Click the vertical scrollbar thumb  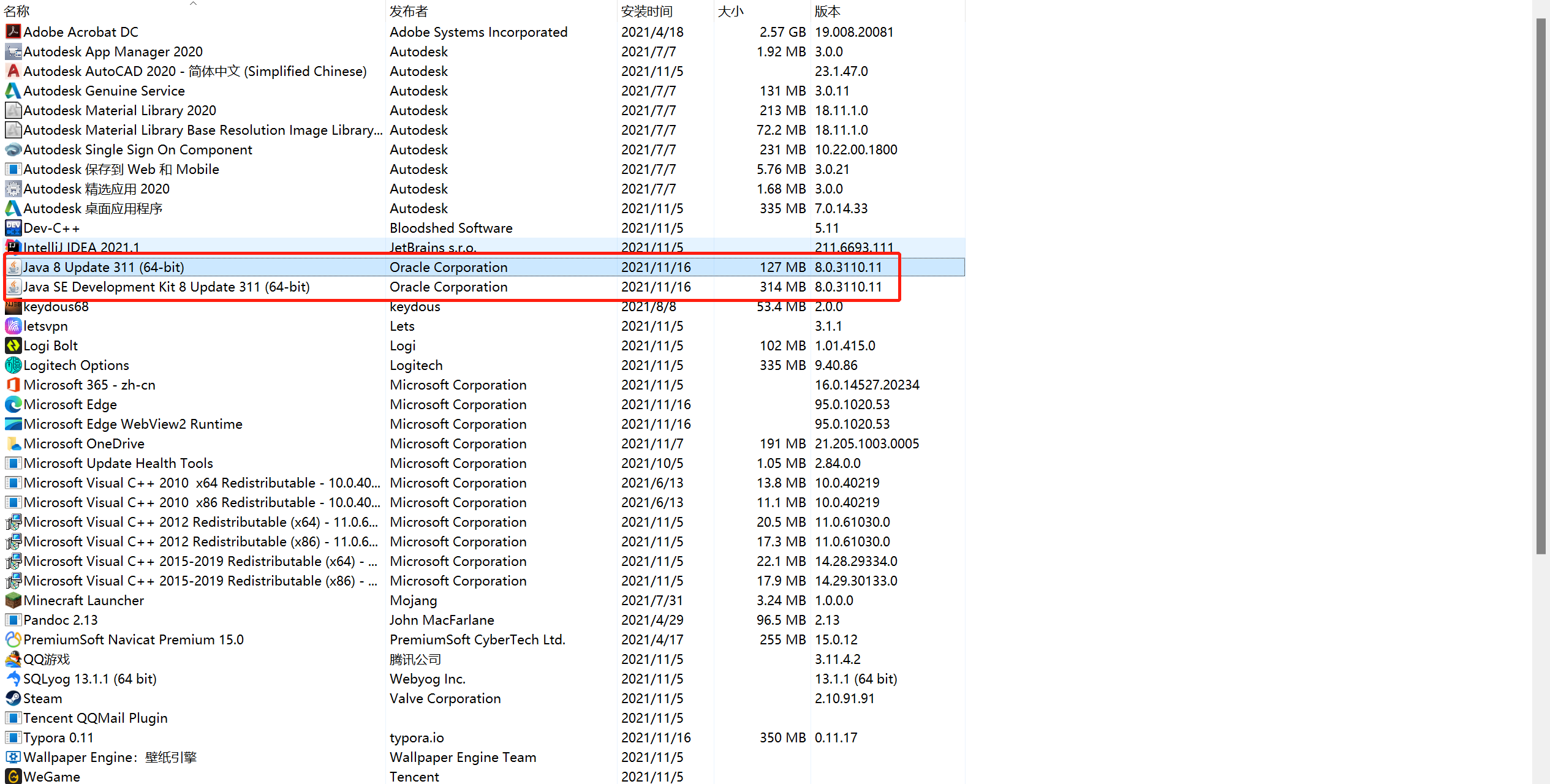coord(1541,287)
